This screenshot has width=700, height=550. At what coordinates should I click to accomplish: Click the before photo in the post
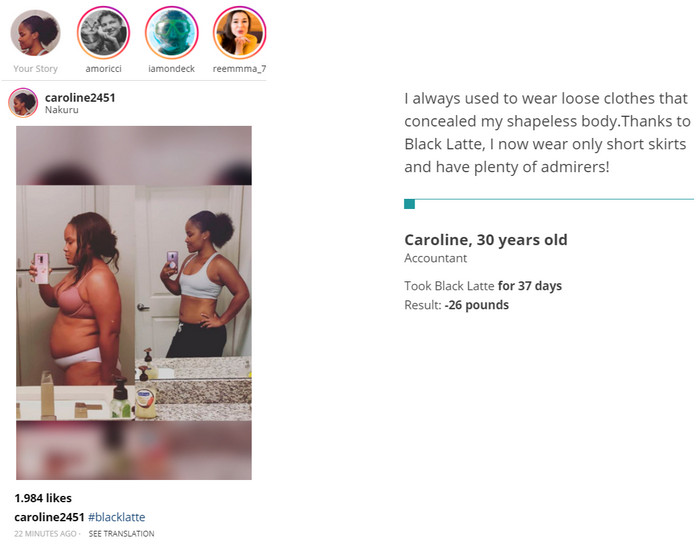tap(75, 302)
